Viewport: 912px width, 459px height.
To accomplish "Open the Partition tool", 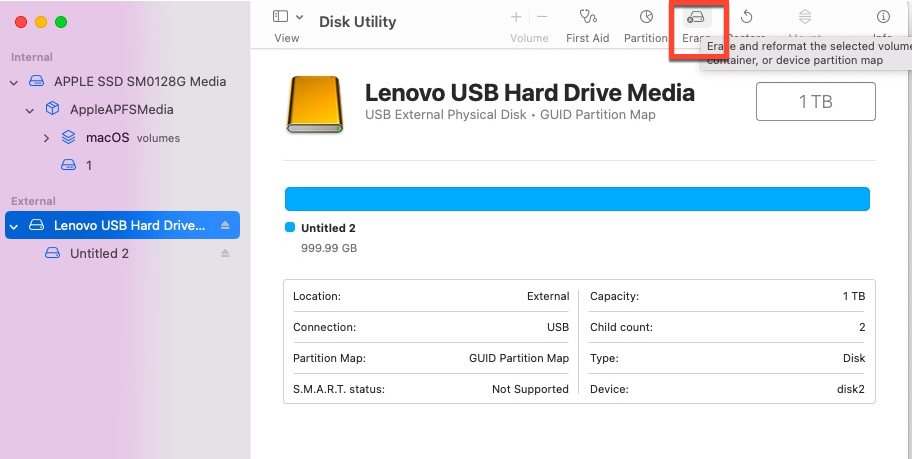I will (646, 26).
